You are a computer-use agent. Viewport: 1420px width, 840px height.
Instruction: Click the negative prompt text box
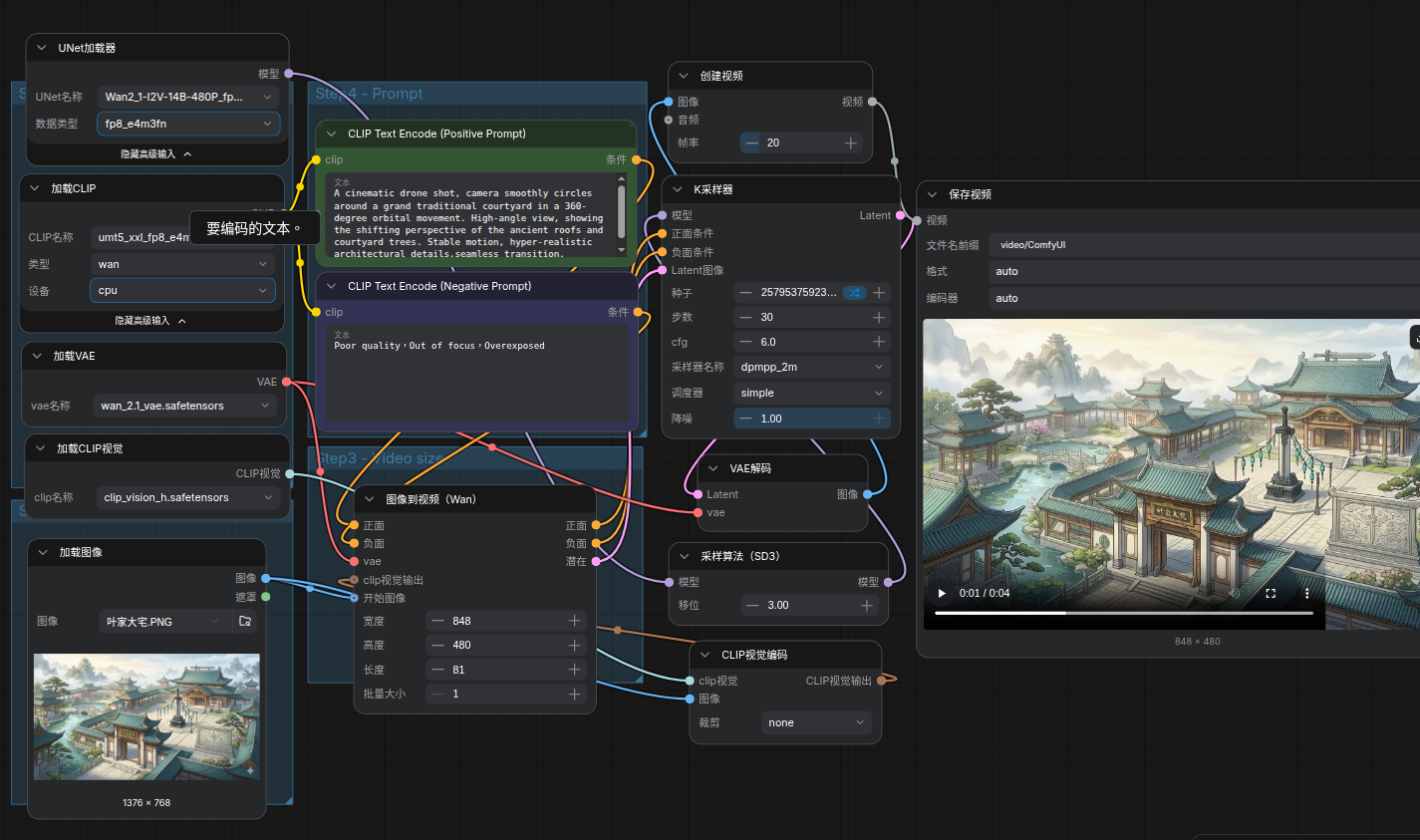point(477,374)
